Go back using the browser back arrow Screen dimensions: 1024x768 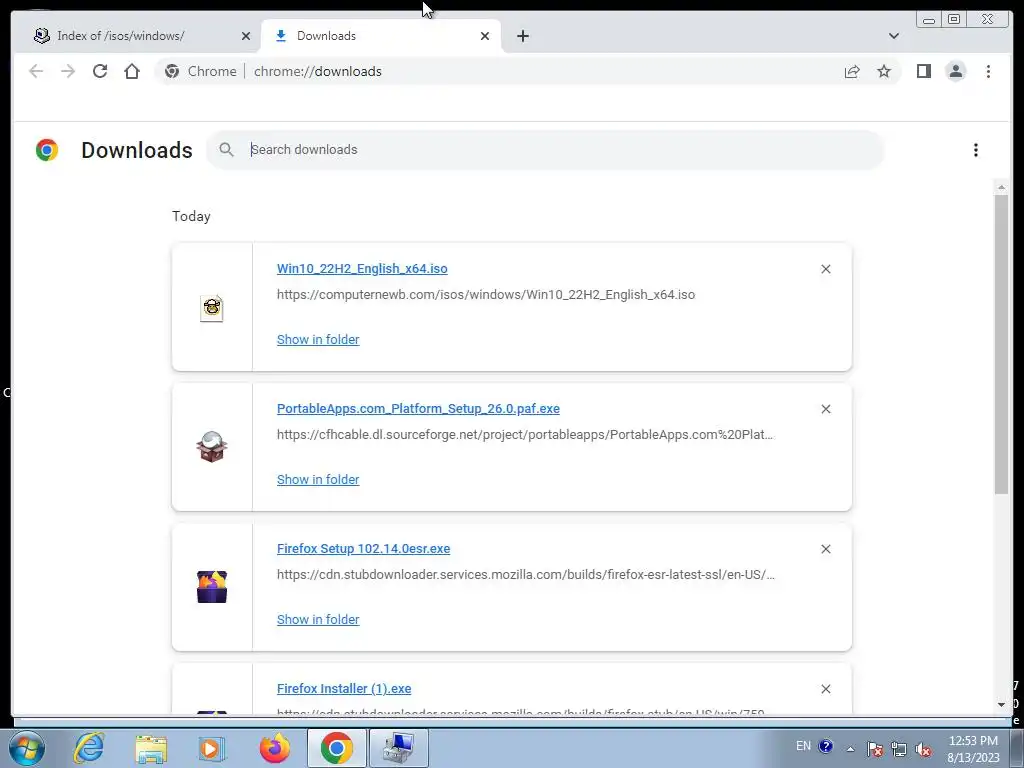click(36, 71)
